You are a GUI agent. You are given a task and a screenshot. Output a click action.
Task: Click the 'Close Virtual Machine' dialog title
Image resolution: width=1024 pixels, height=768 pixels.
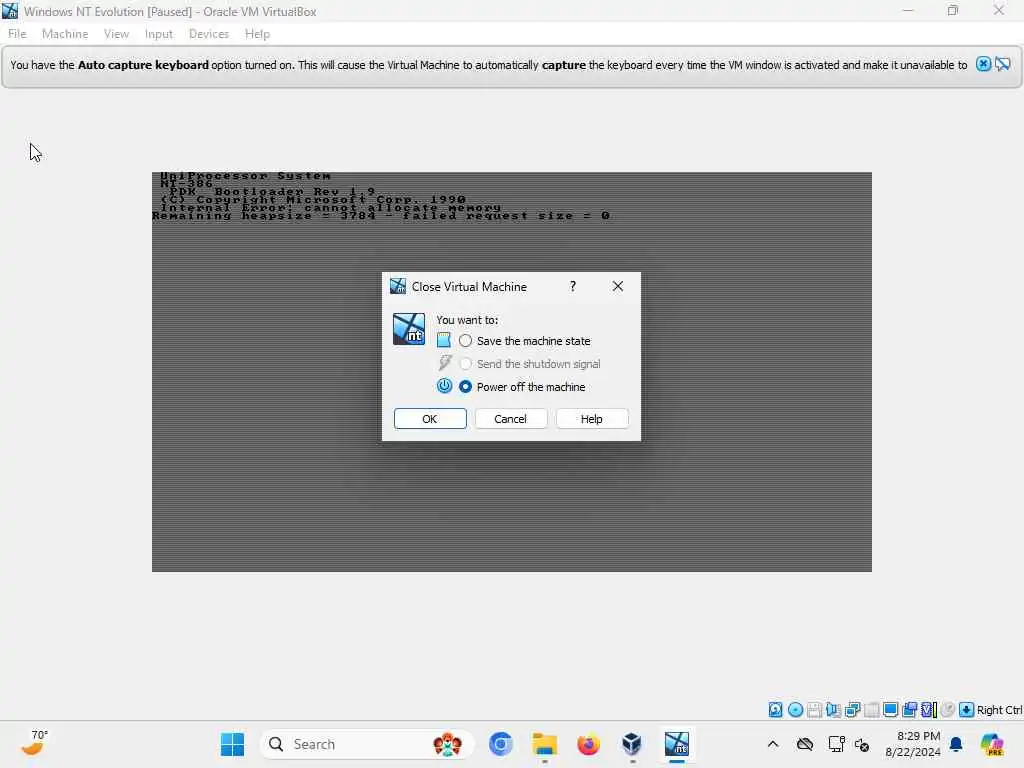pos(469,287)
